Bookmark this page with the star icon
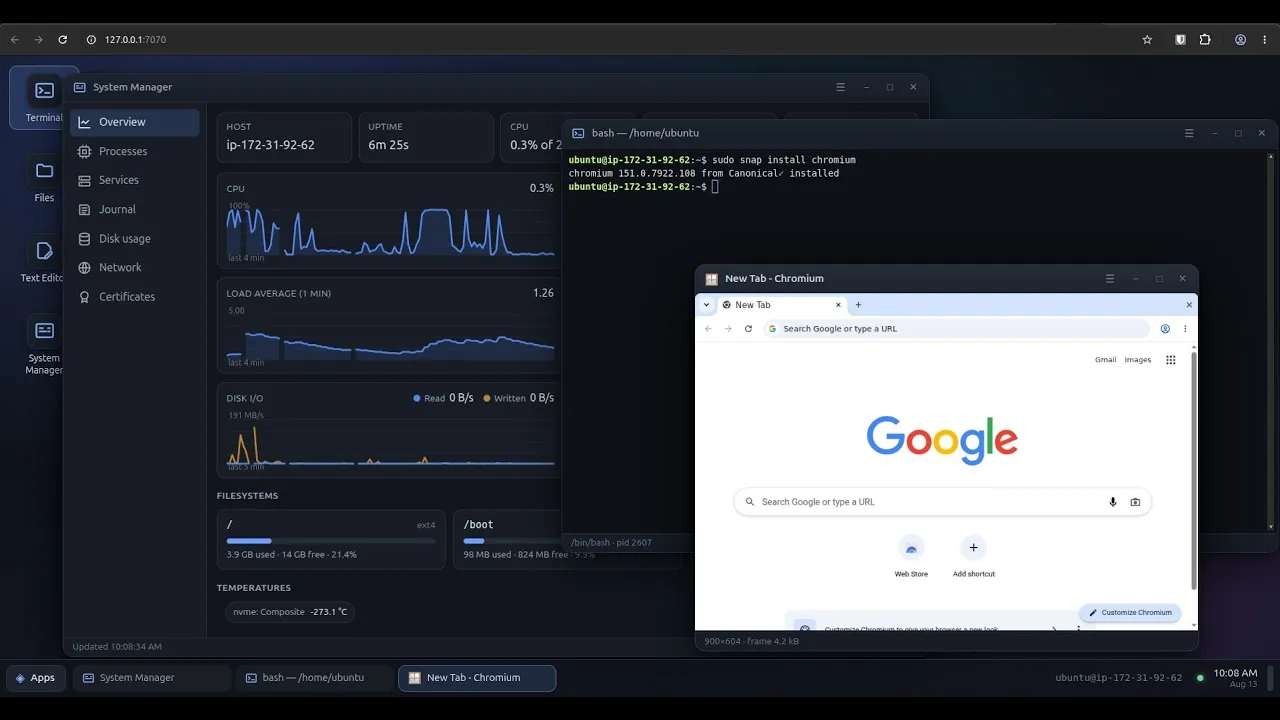 coord(1147,40)
